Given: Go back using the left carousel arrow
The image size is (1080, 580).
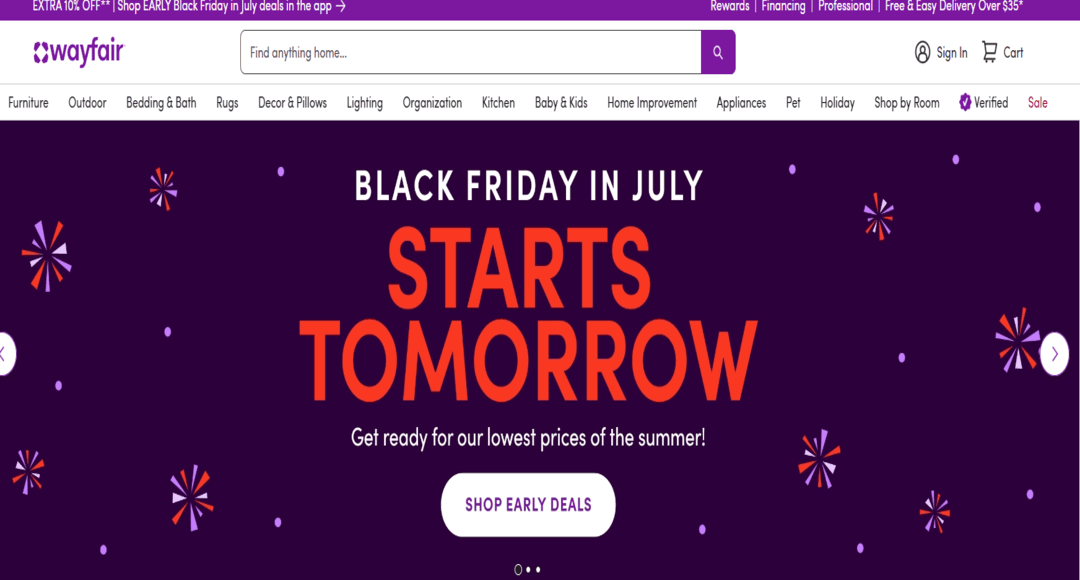Looking at the screenshot, I should (x=3, y=353).
